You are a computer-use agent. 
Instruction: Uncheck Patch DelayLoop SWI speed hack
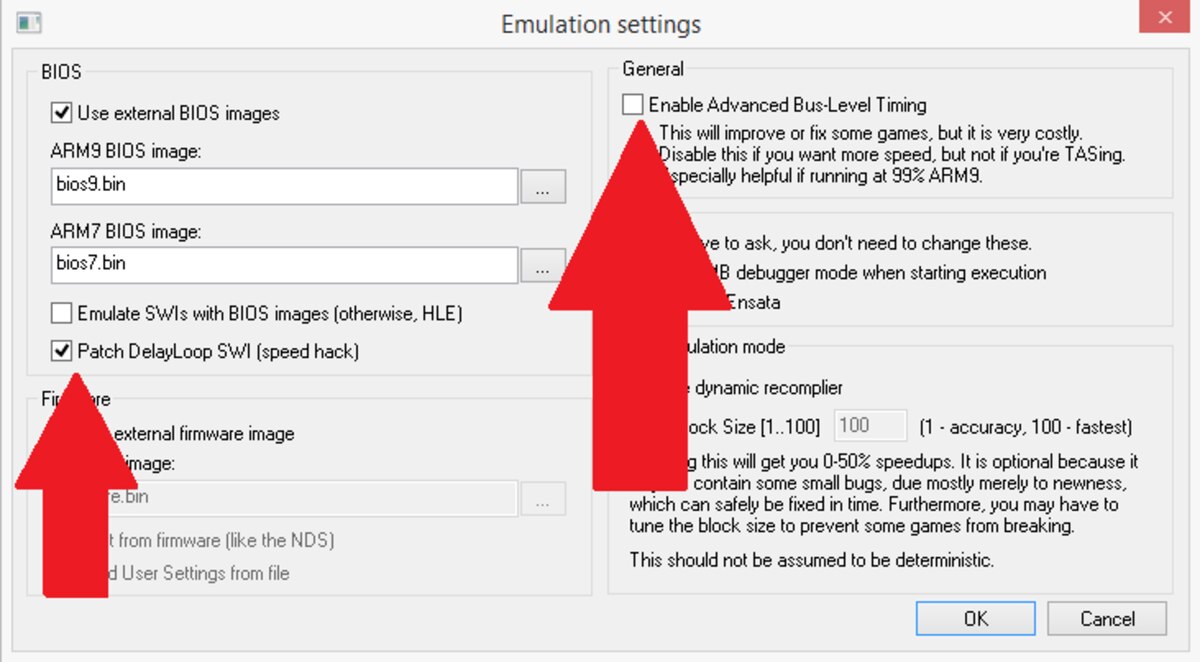pyautogui.click(x=62, y=351)
